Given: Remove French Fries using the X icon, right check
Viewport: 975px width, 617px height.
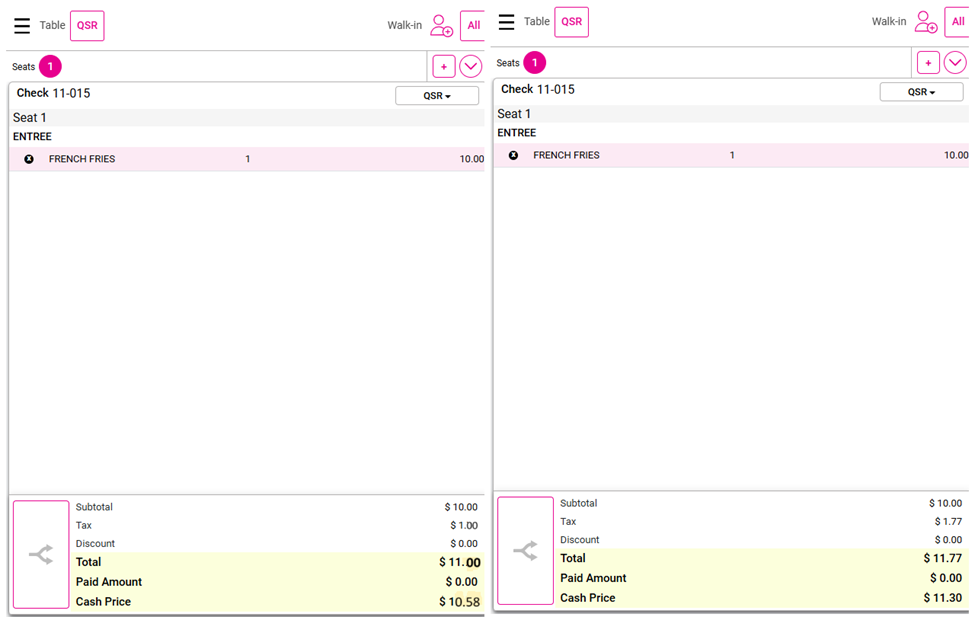Looking at the screenshot, I should click(513, 155).
